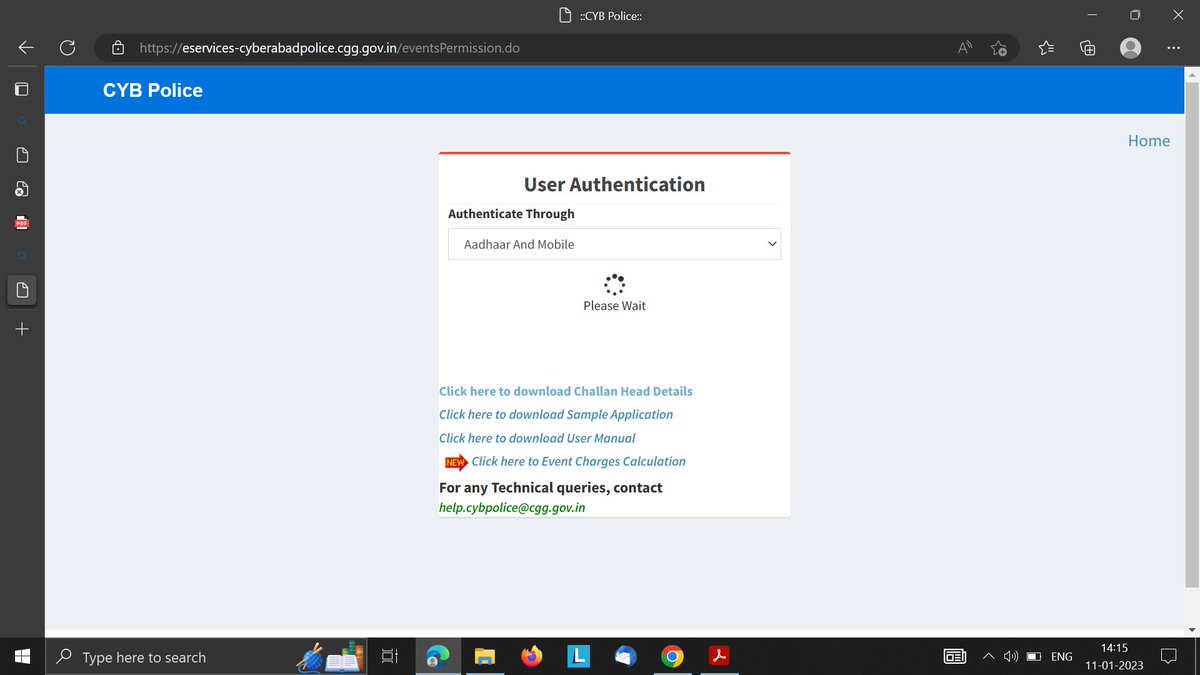Image resolution: width=1200 pixels, height=675 pixels.
Task: Open Thunderbird mail from taskbar
Action: 626,657
